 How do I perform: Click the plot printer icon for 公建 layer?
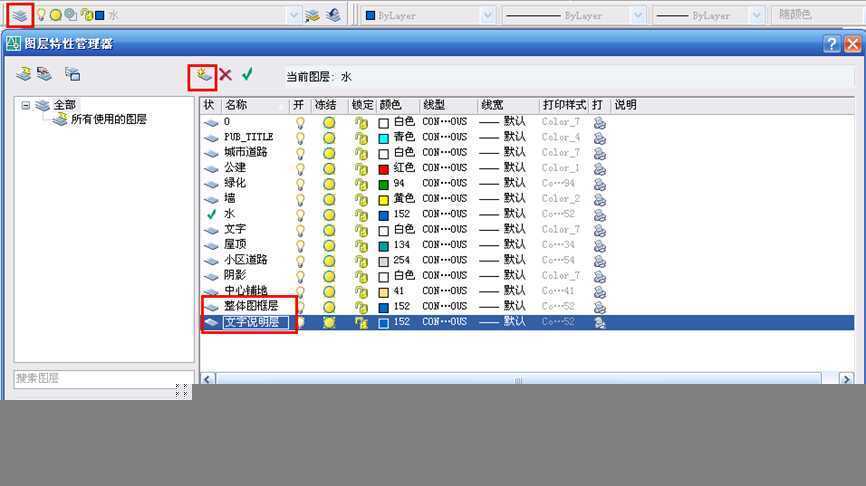599,168
